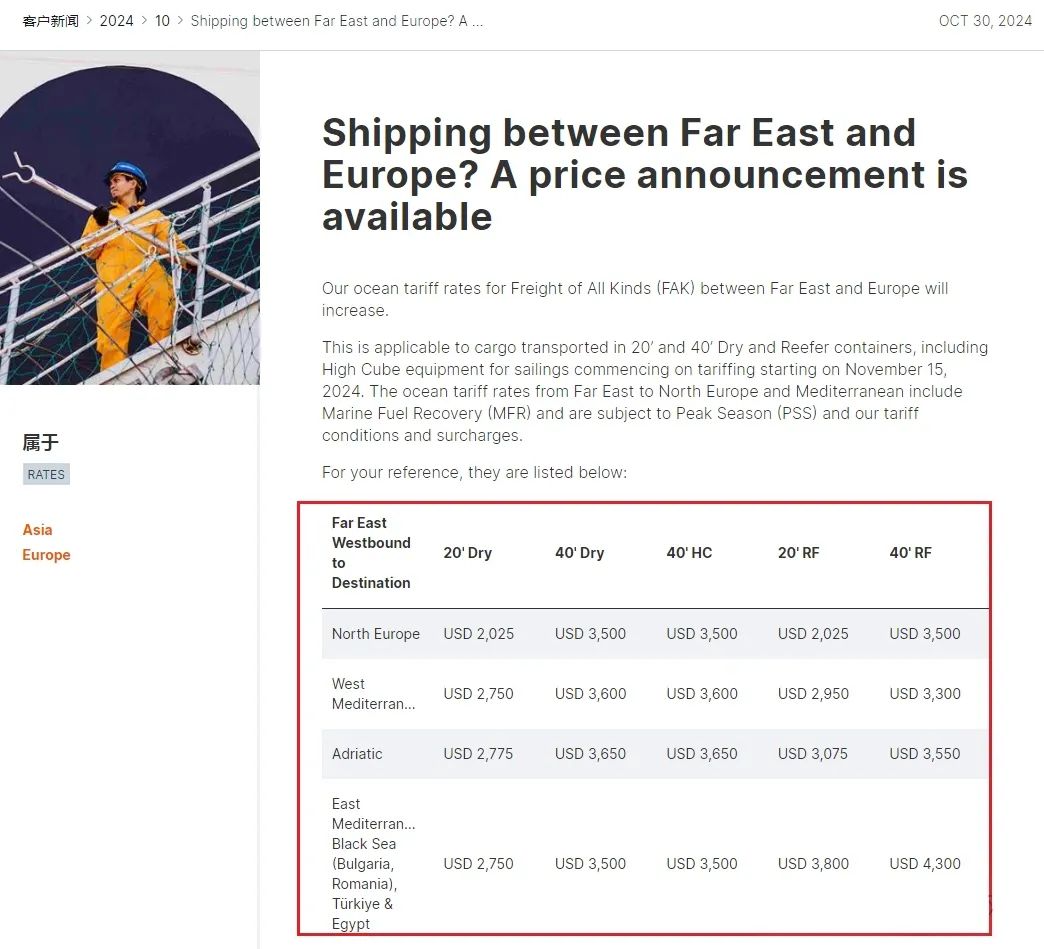Go to the 2024 breadcrumb link
This screenshot has height=949, width=1044.
(x=117, y=21)
